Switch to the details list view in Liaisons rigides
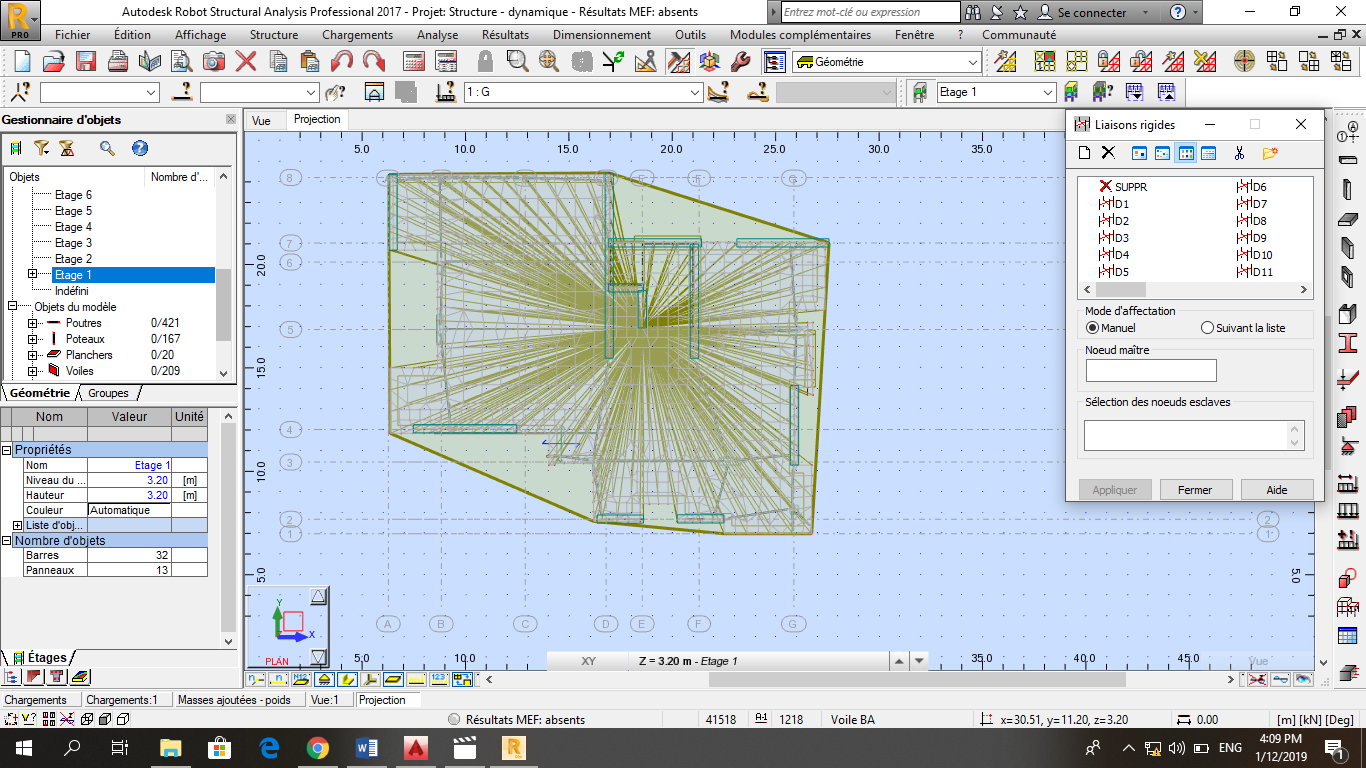This screenshot has width=1366, height=768. 1208,153
